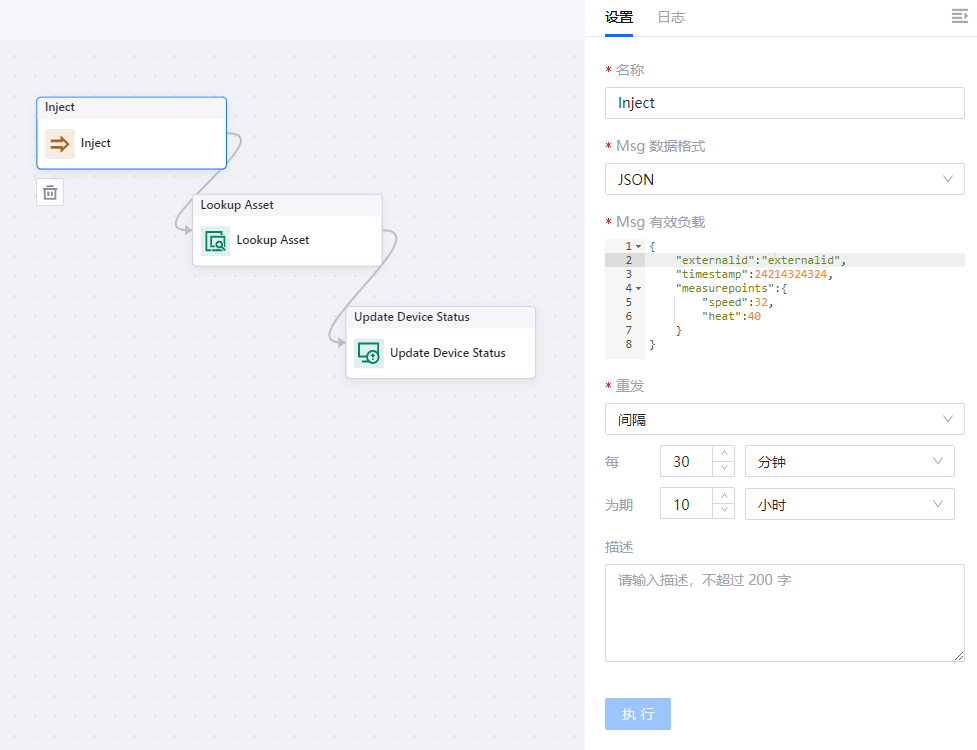Select the Lookup Asset node header
Image resolution: width=977 pixels, height=750 pixels.
point(287,205)
